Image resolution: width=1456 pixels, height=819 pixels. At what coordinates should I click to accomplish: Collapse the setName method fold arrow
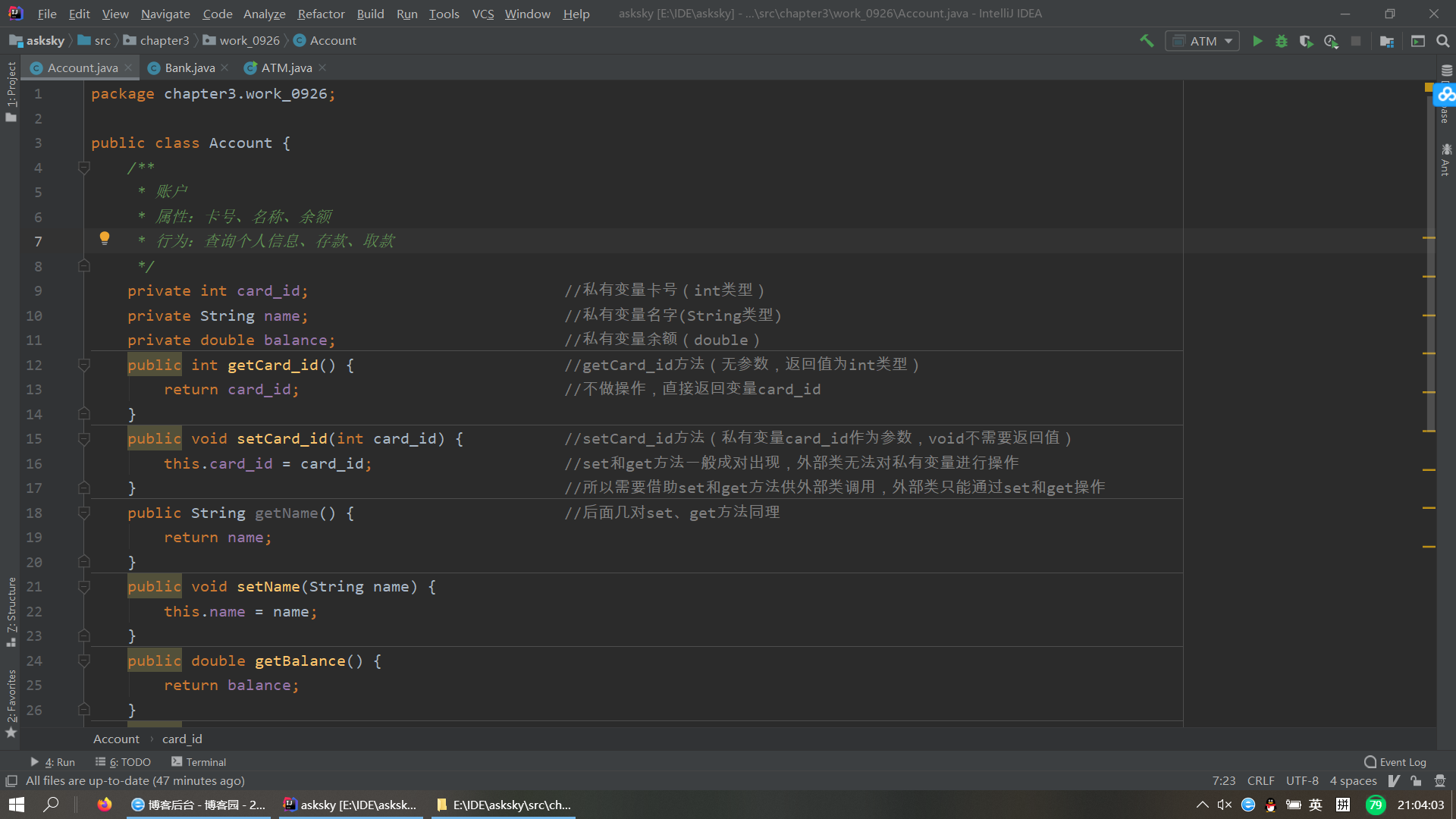84,586
